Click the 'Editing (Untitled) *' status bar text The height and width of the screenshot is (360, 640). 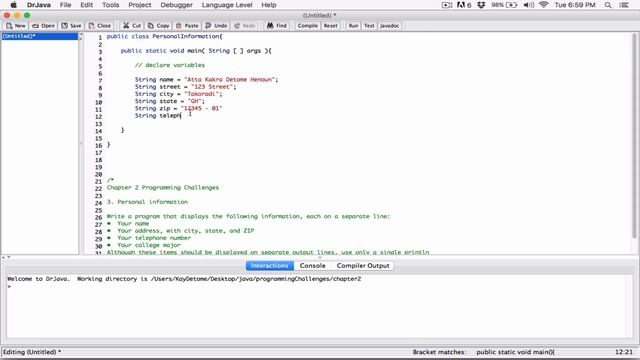click(x=32, y=352)
